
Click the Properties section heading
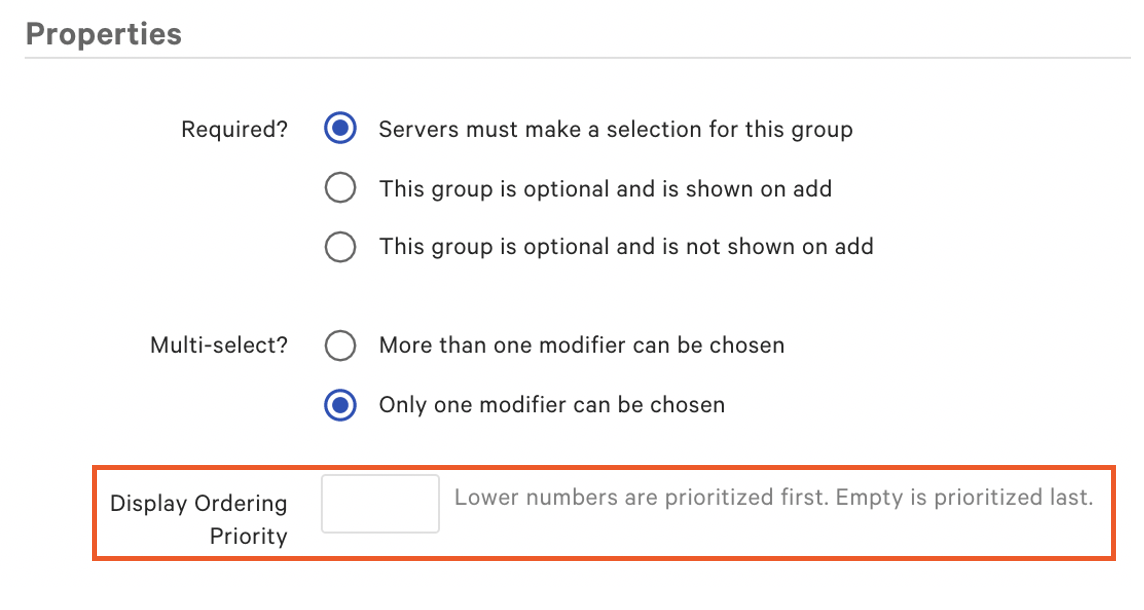103,33
